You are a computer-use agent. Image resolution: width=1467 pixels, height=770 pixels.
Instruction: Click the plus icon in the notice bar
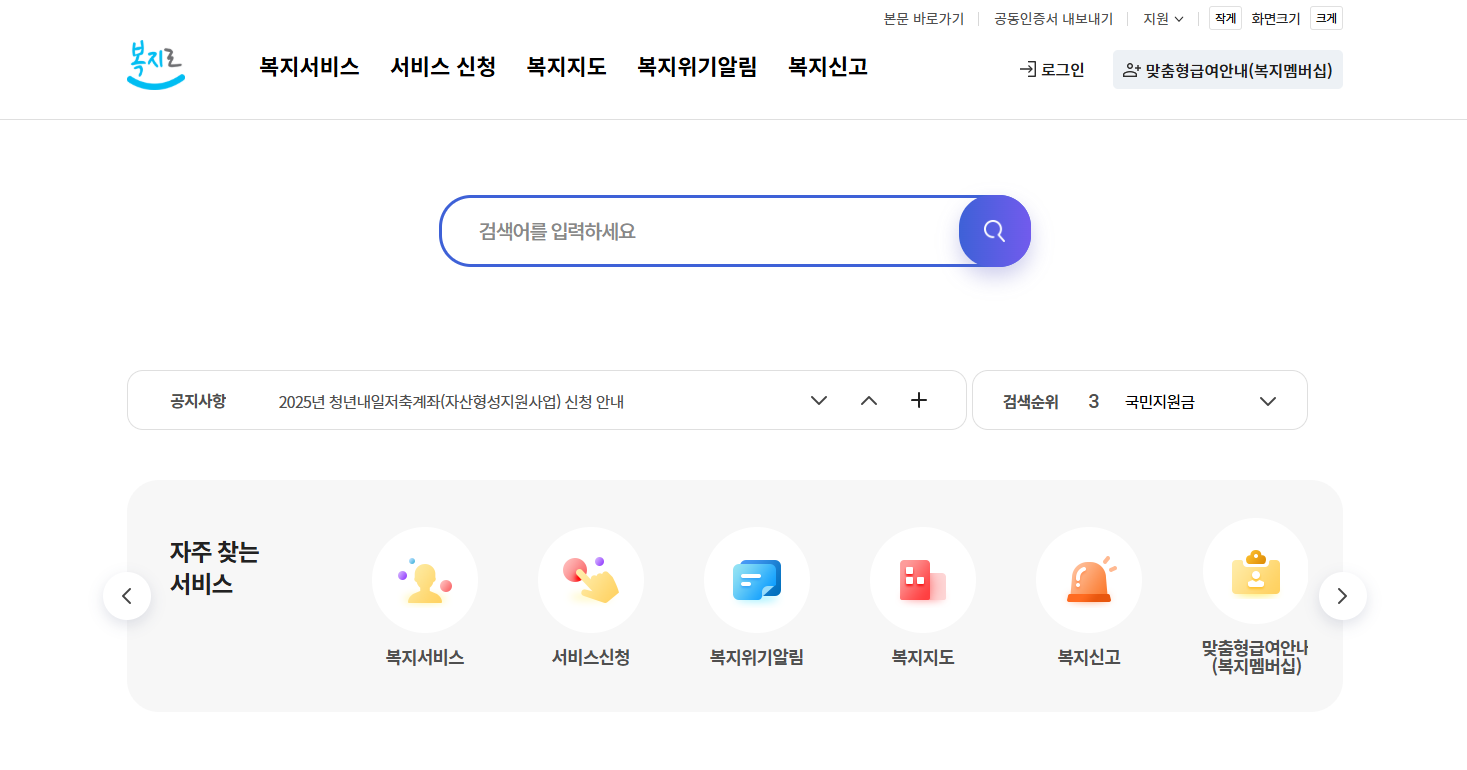tap(918, 399)
